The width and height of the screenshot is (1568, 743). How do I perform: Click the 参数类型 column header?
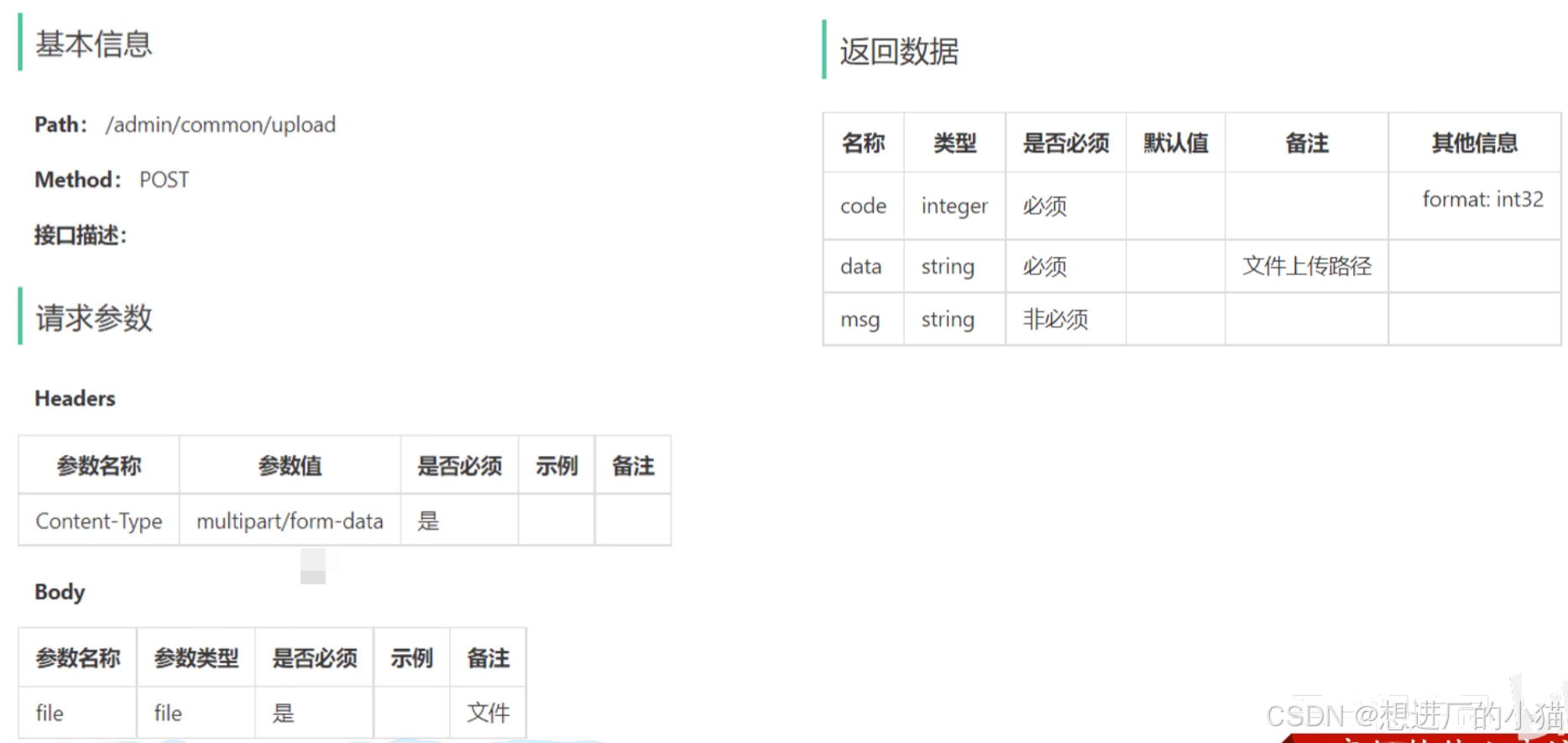point(196,657)
